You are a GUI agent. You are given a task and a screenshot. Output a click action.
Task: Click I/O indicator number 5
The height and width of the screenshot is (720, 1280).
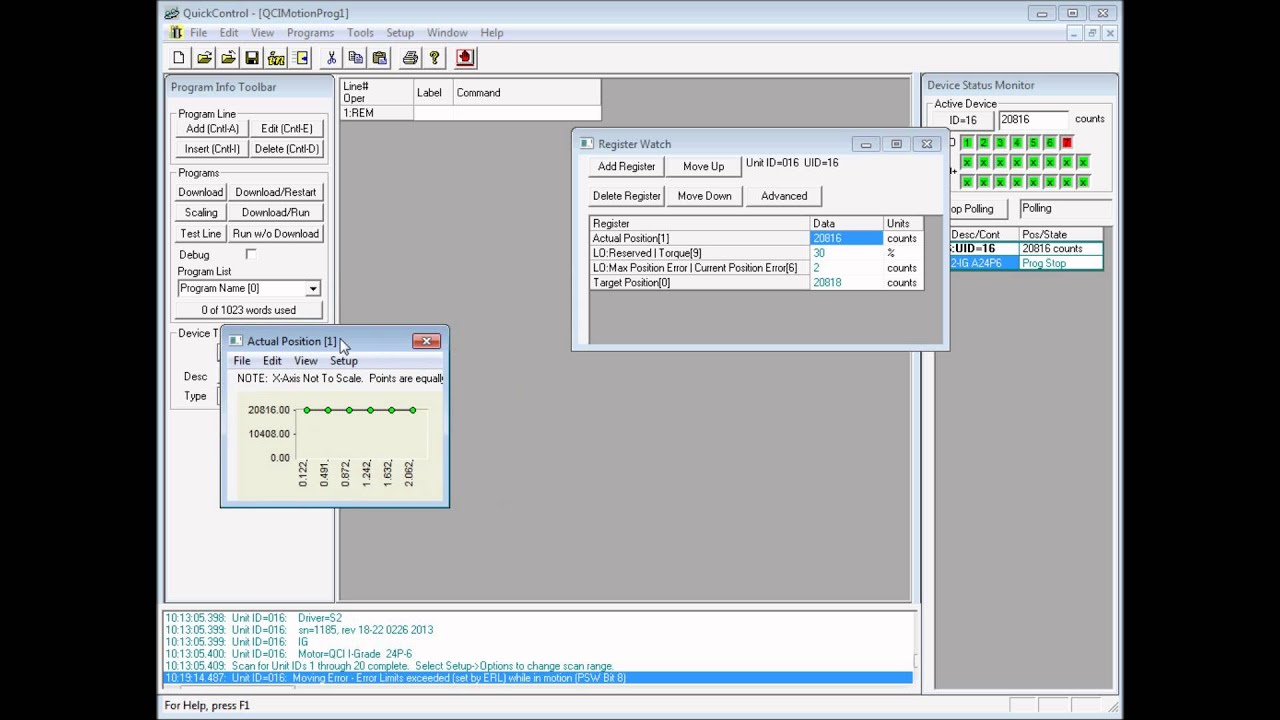(1034, 143)
